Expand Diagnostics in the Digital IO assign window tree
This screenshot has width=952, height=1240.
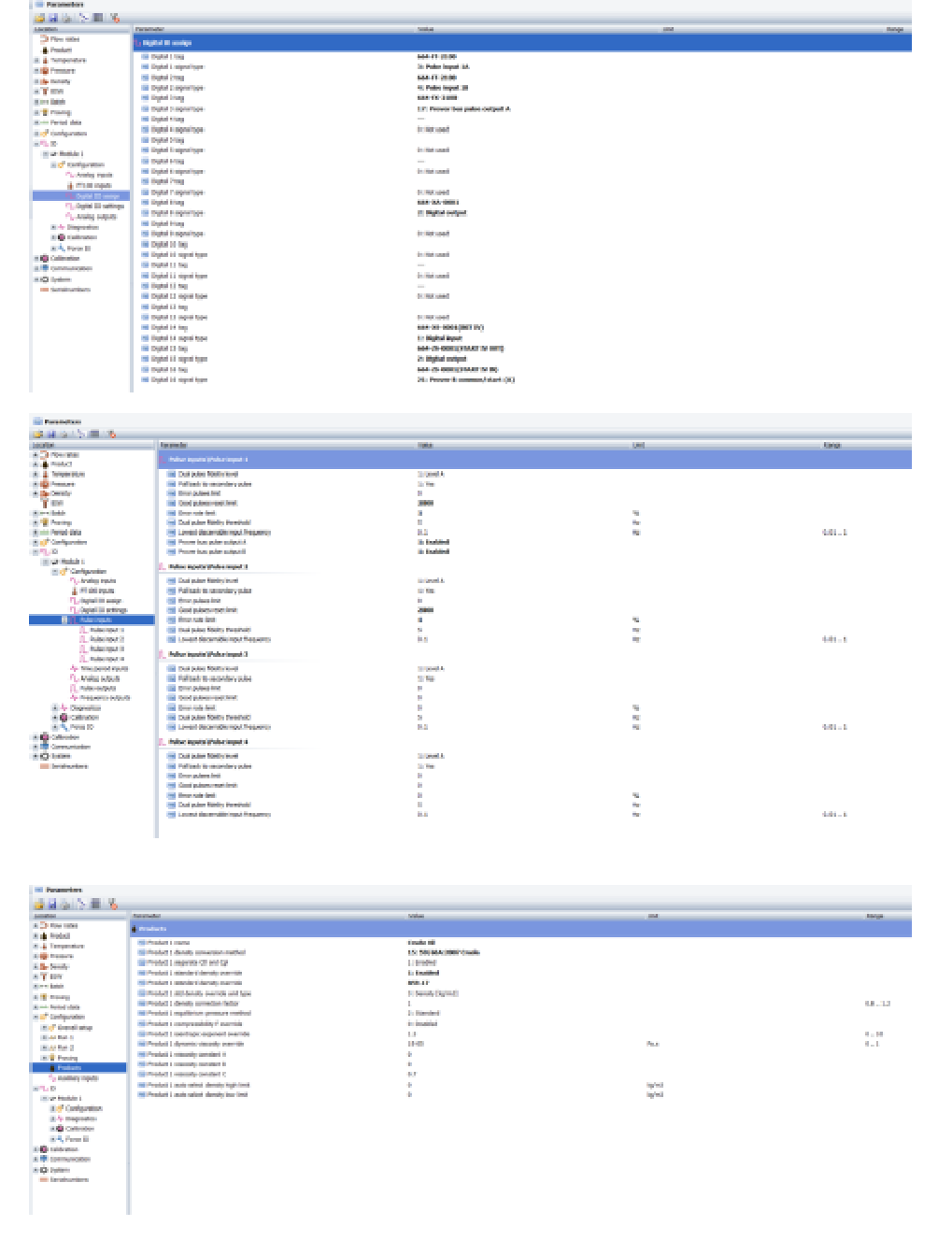pyautogui.click(x=53, y=227)
